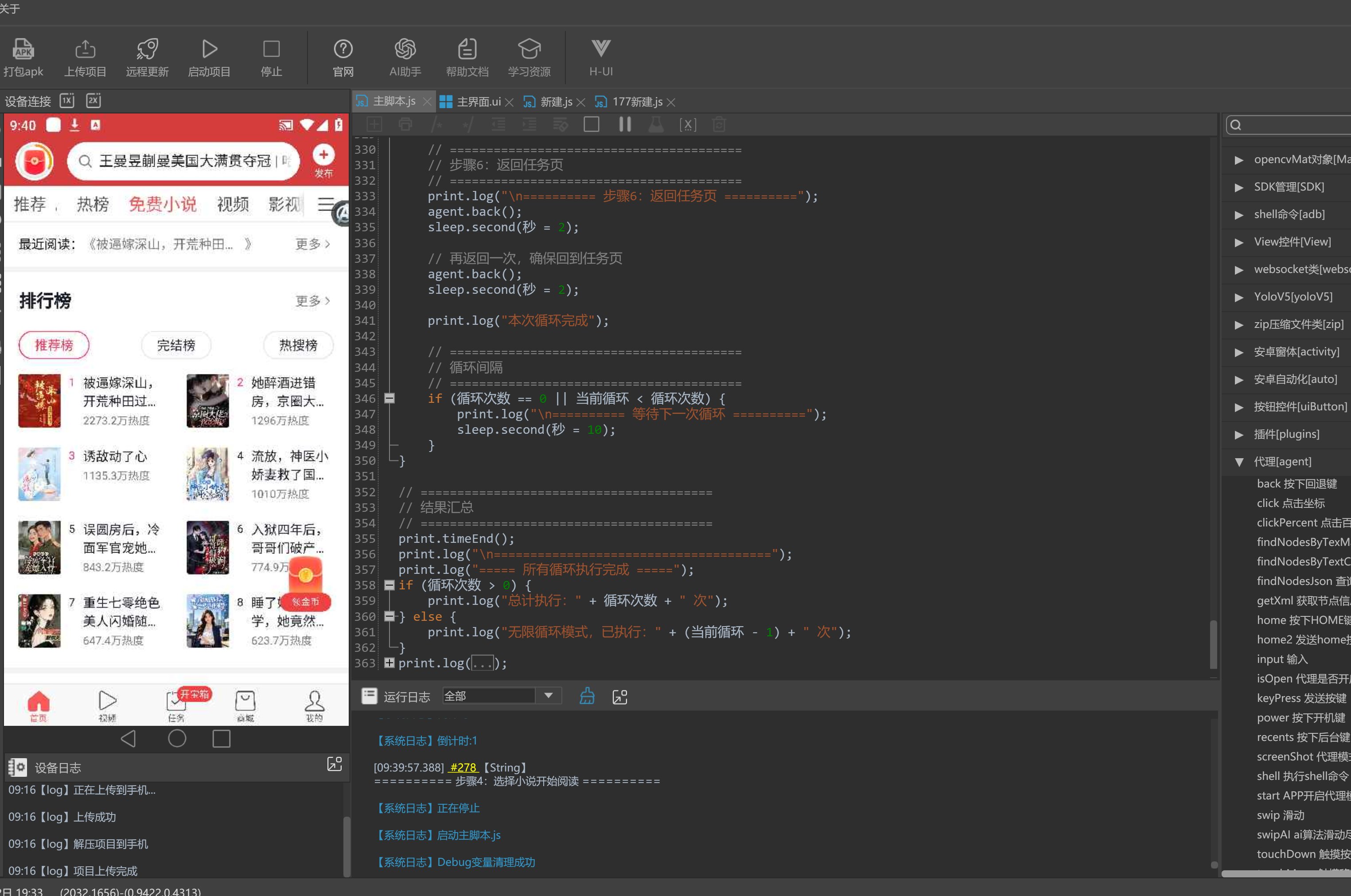Image resolution: width=1351 pixels, height=896 pixels.
Task: Click the editor print icon
Action: point(405,125)
